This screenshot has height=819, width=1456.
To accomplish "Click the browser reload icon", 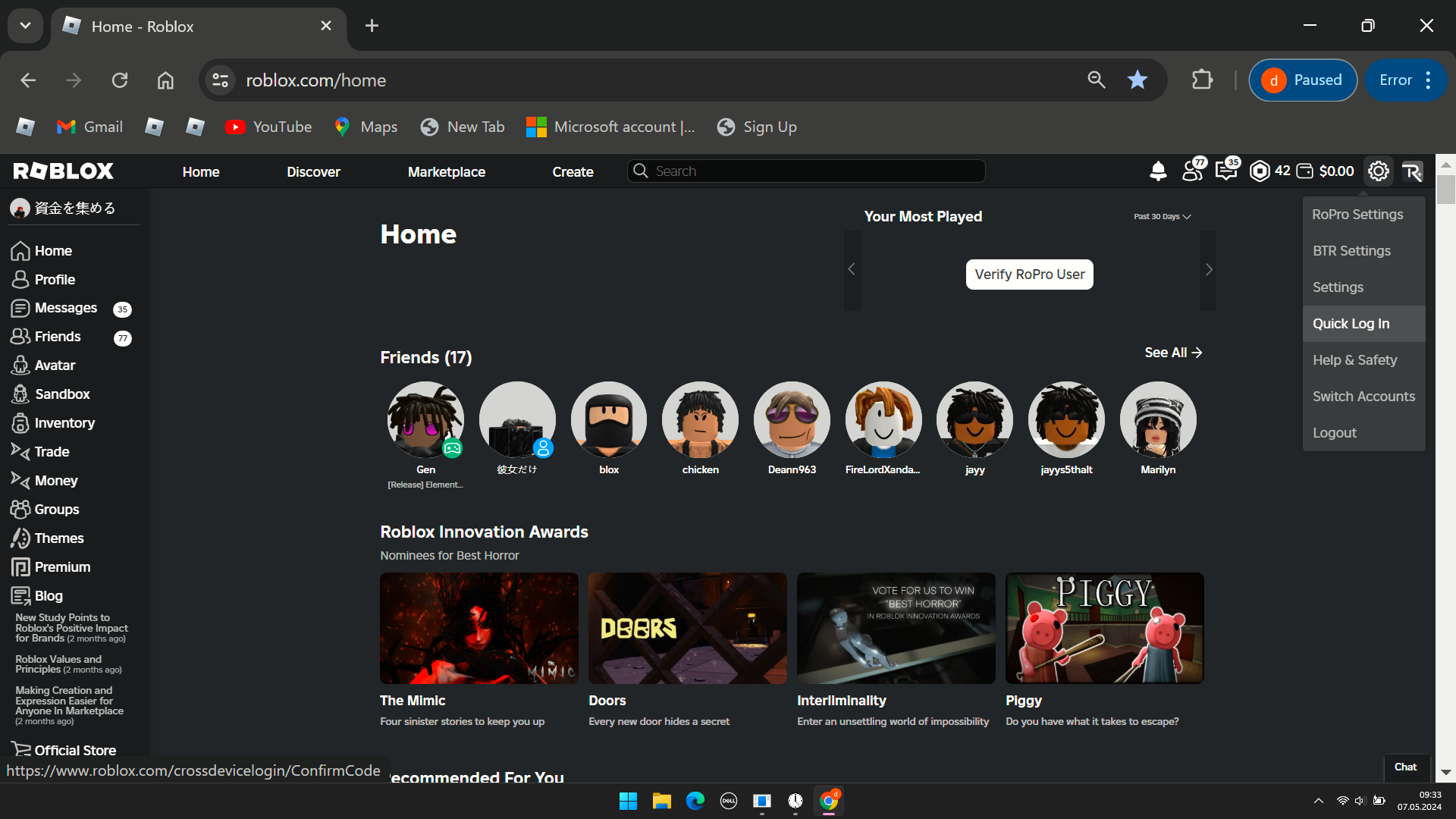I will [x=120, y=80].
